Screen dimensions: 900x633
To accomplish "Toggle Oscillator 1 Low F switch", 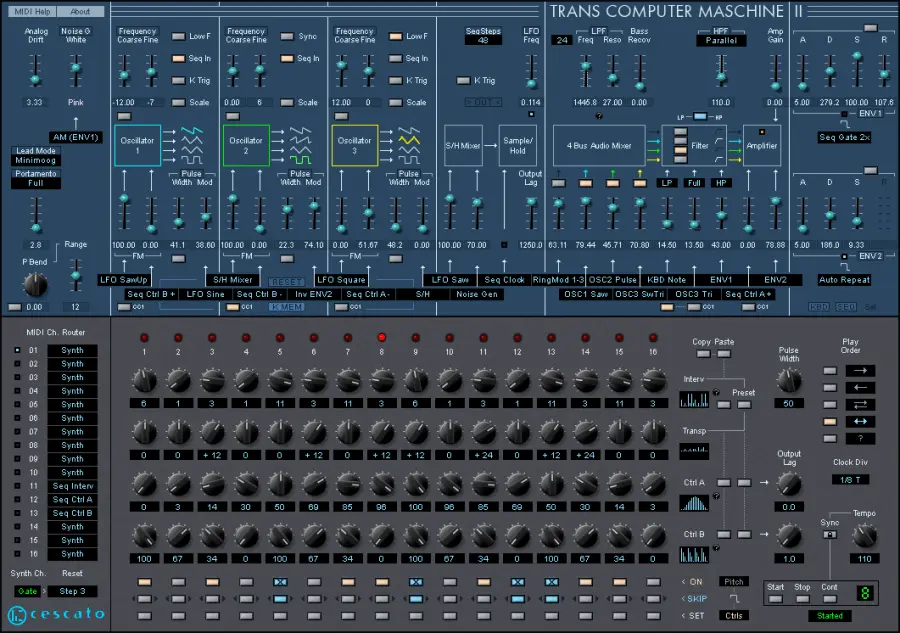I will pyautogui.click(x=179, y=36).
